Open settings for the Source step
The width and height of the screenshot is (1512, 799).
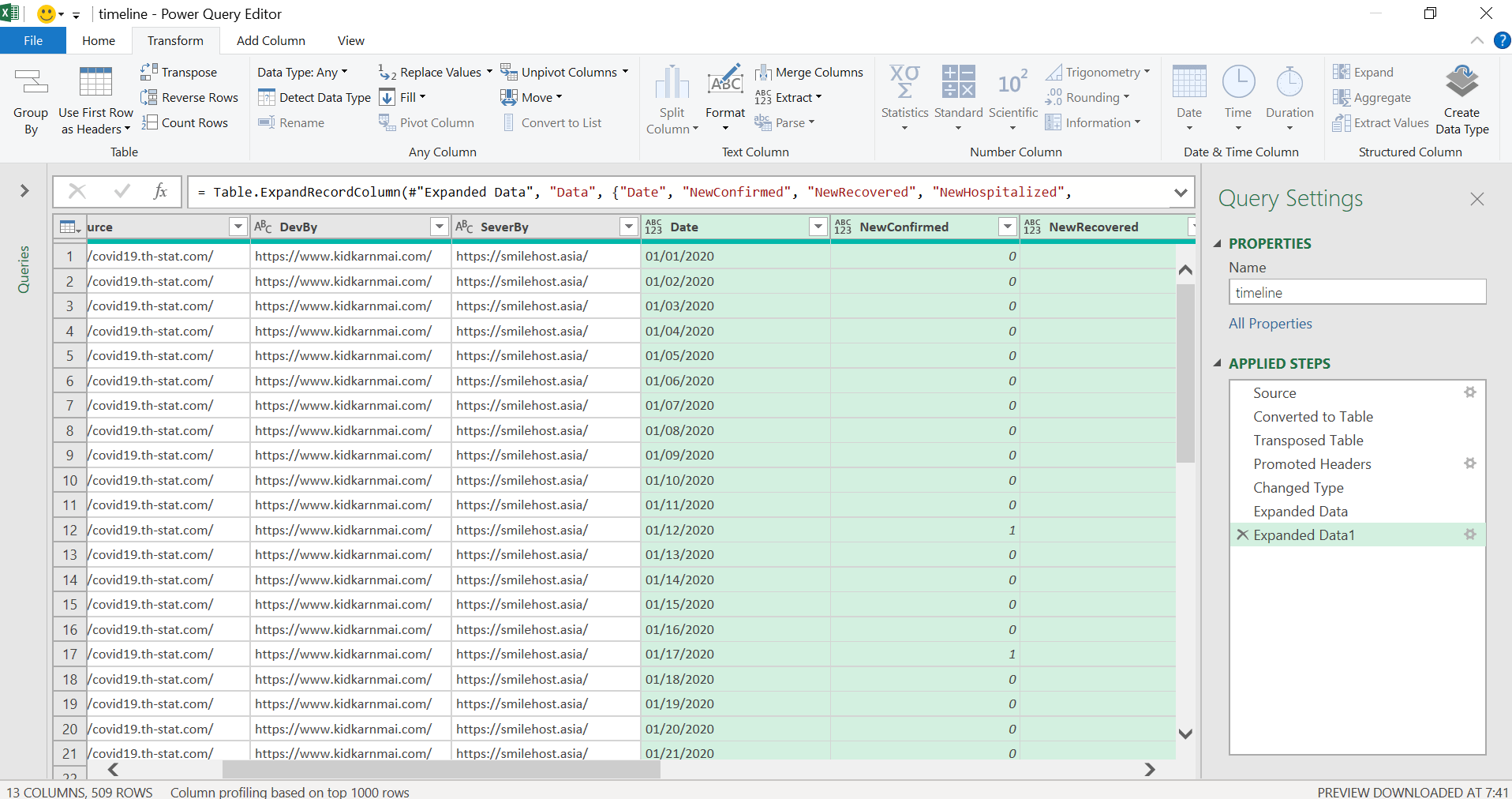pyautogui.click(x=1470, y=392)
